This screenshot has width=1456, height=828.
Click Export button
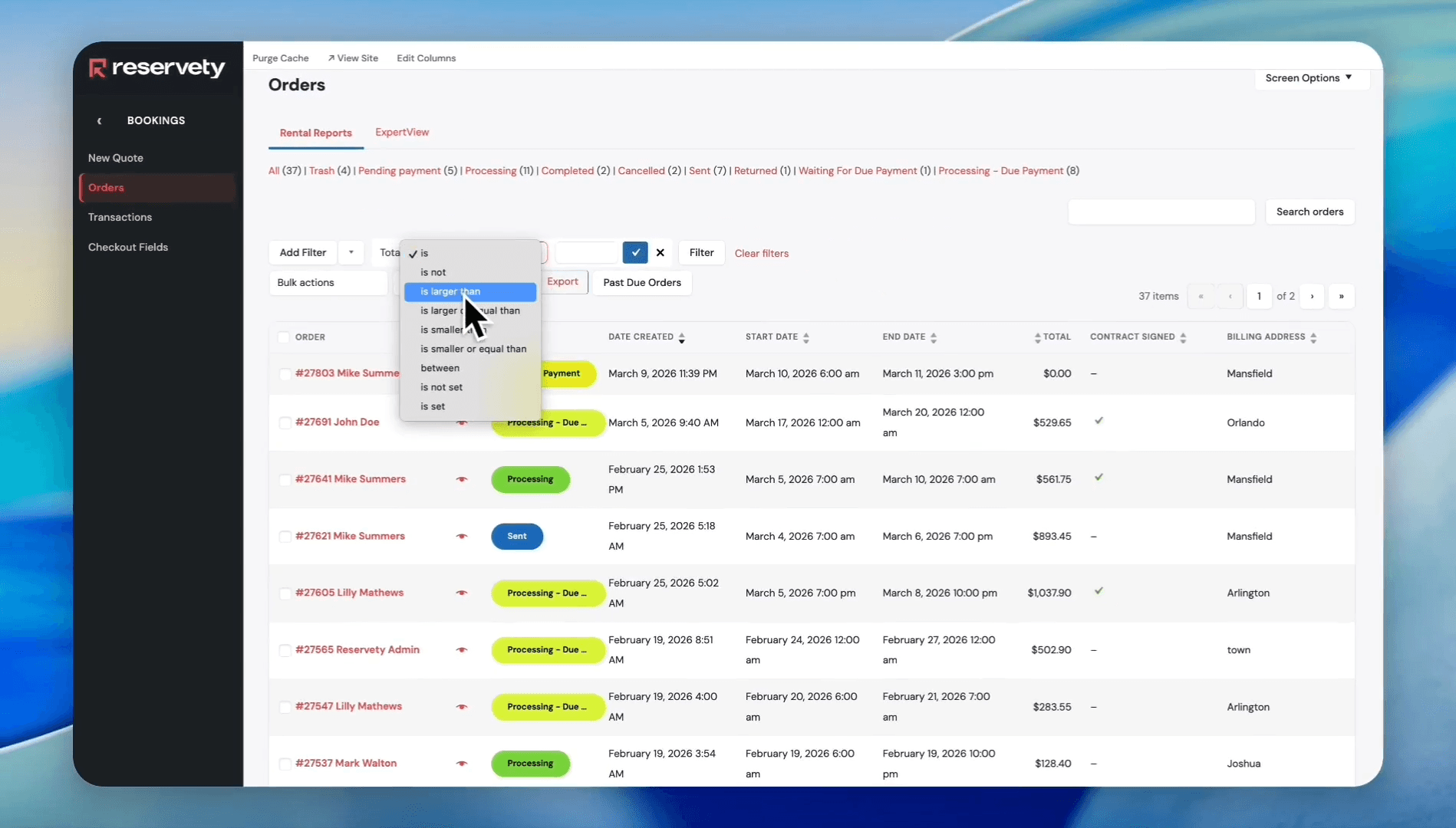[x=563, y=281]
